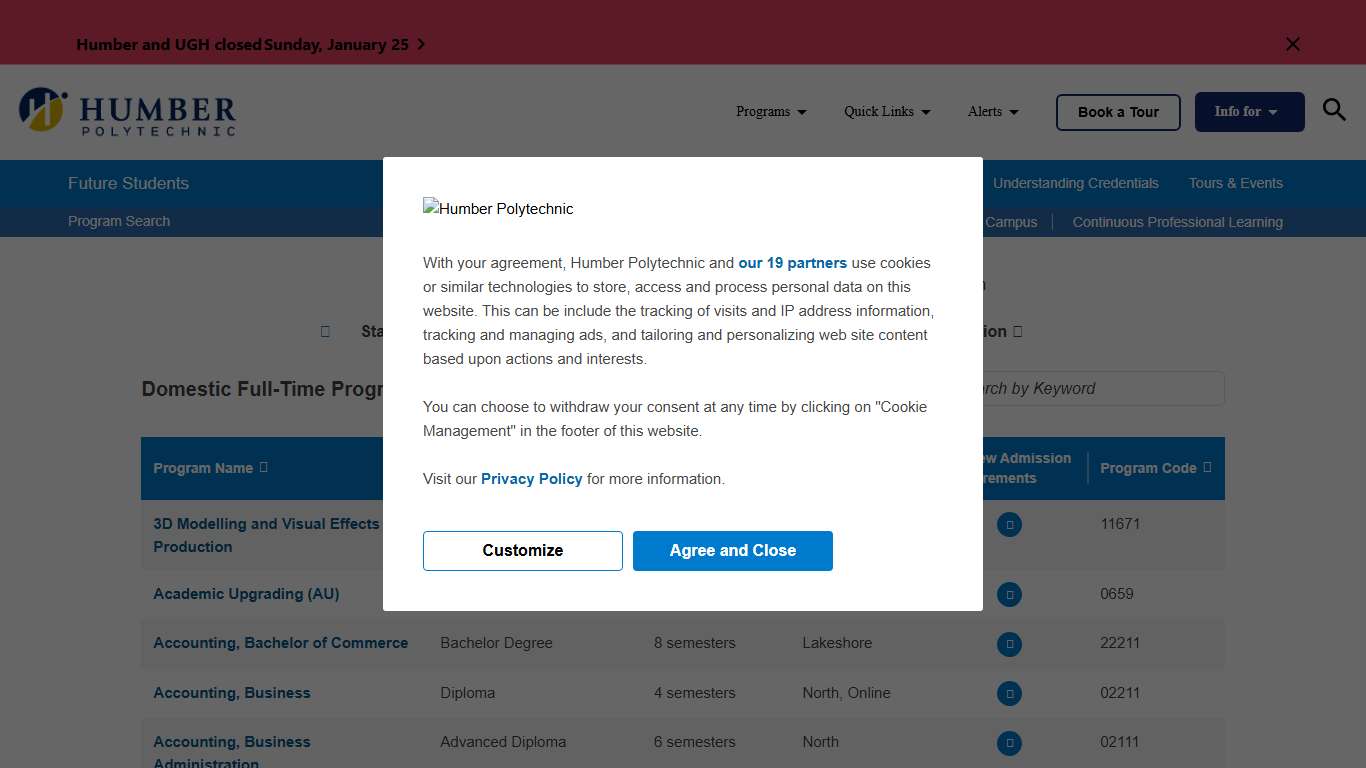This screenshot has width=1366, height=768.
Task: Open admission requirements icon for program 02211
Action: pyautogui.click(x=1009, y=693)
